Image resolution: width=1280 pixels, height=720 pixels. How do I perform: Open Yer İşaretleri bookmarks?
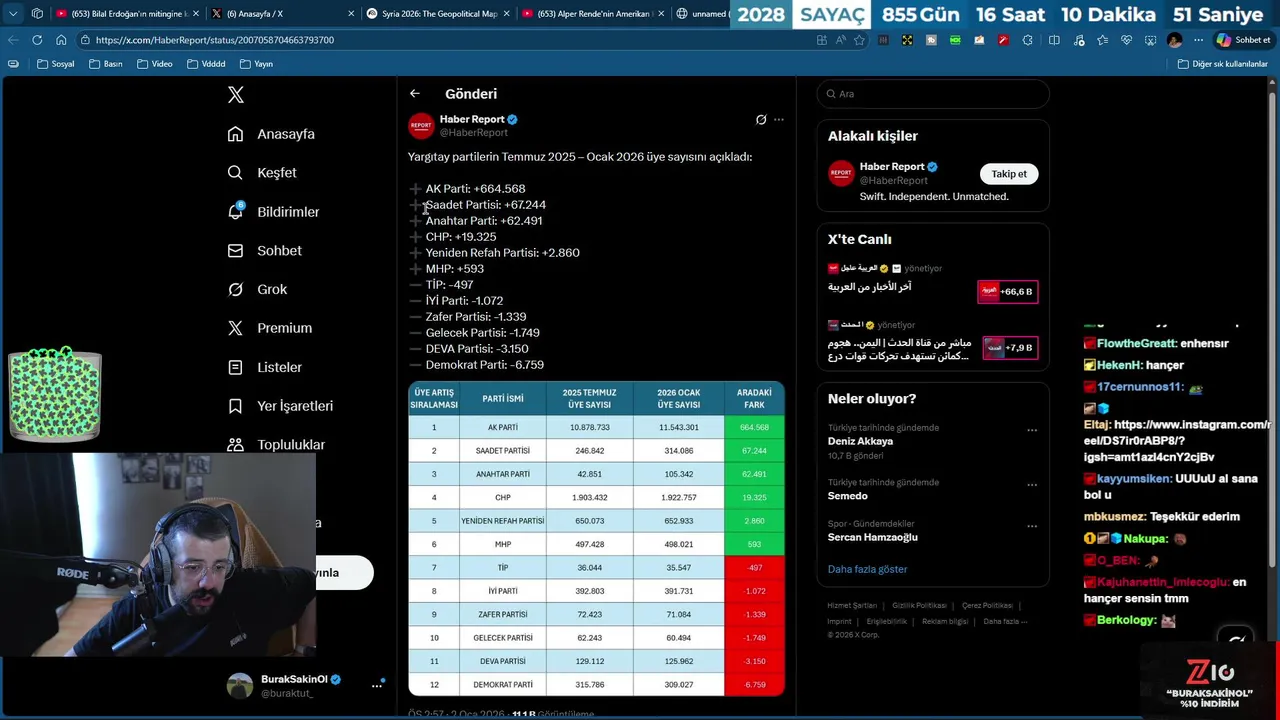tap(280, 406)
